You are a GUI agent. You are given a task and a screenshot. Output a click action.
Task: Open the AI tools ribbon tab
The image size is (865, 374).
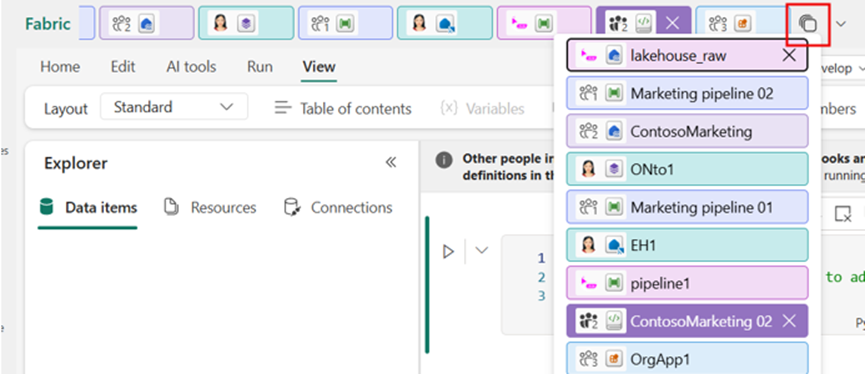pos(191,67)
